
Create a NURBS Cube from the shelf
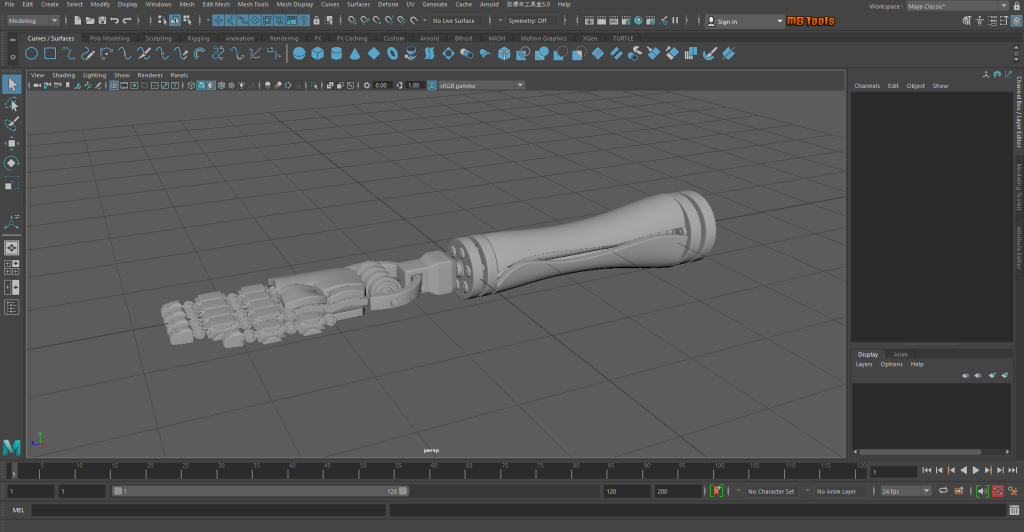pos(317,54)
